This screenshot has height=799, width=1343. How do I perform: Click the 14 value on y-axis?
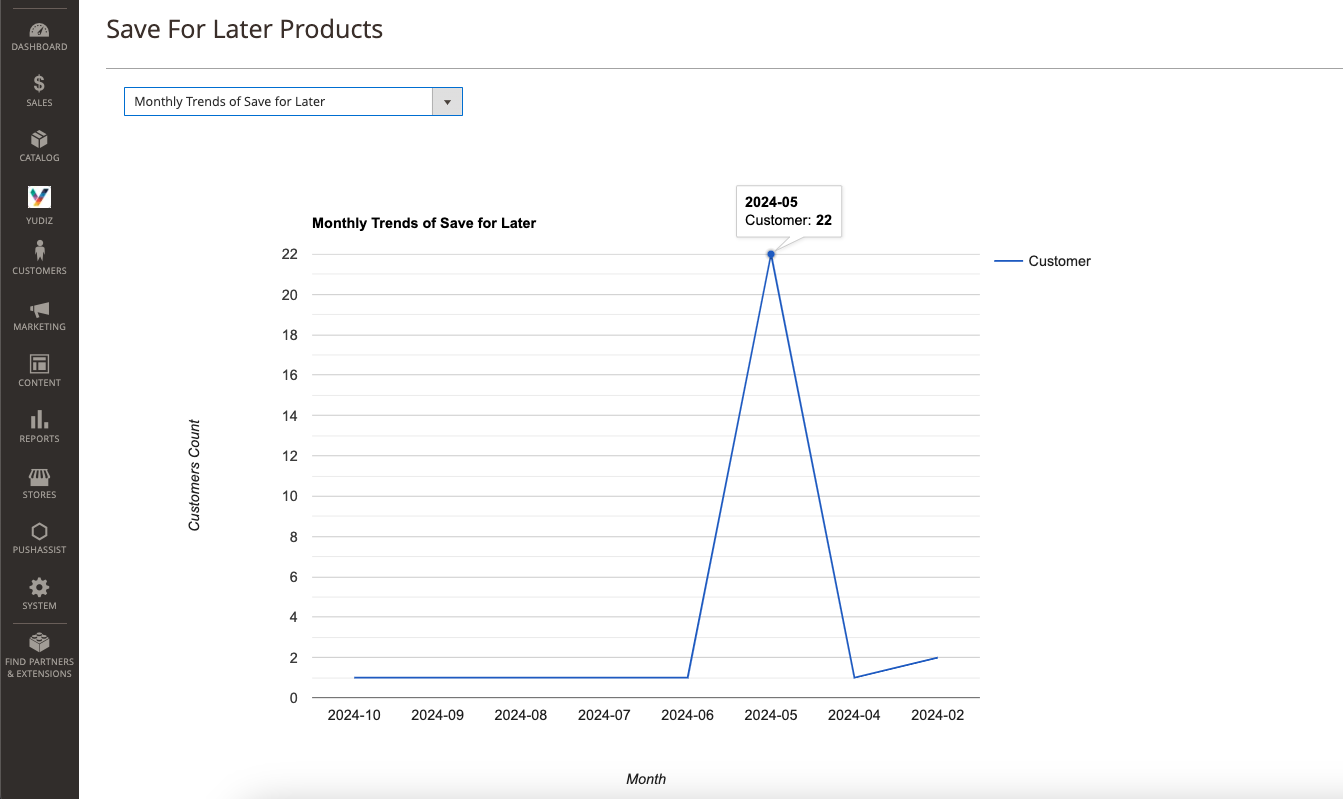[x=290, y=415]
